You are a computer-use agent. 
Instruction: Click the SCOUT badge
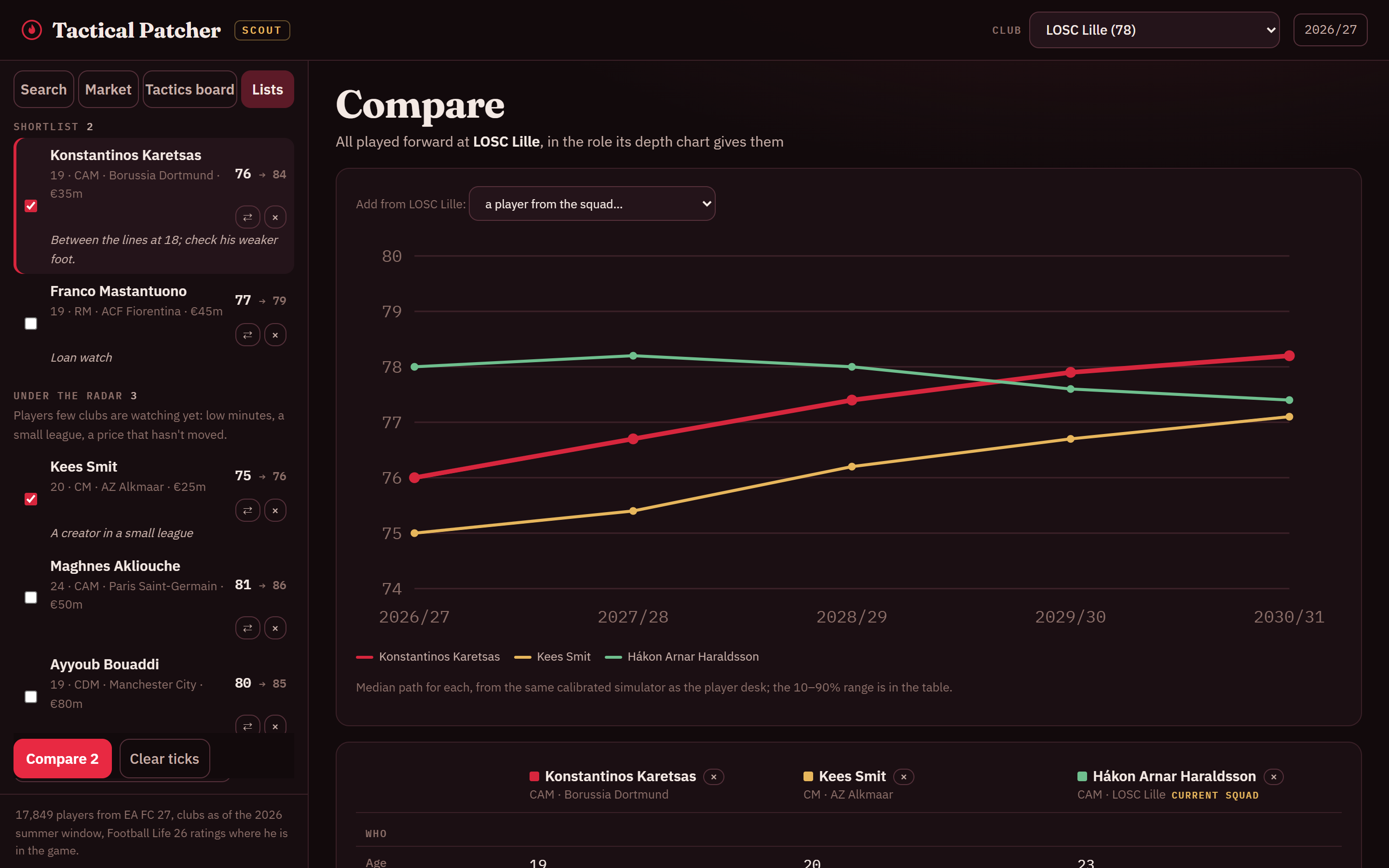[262, 30]
